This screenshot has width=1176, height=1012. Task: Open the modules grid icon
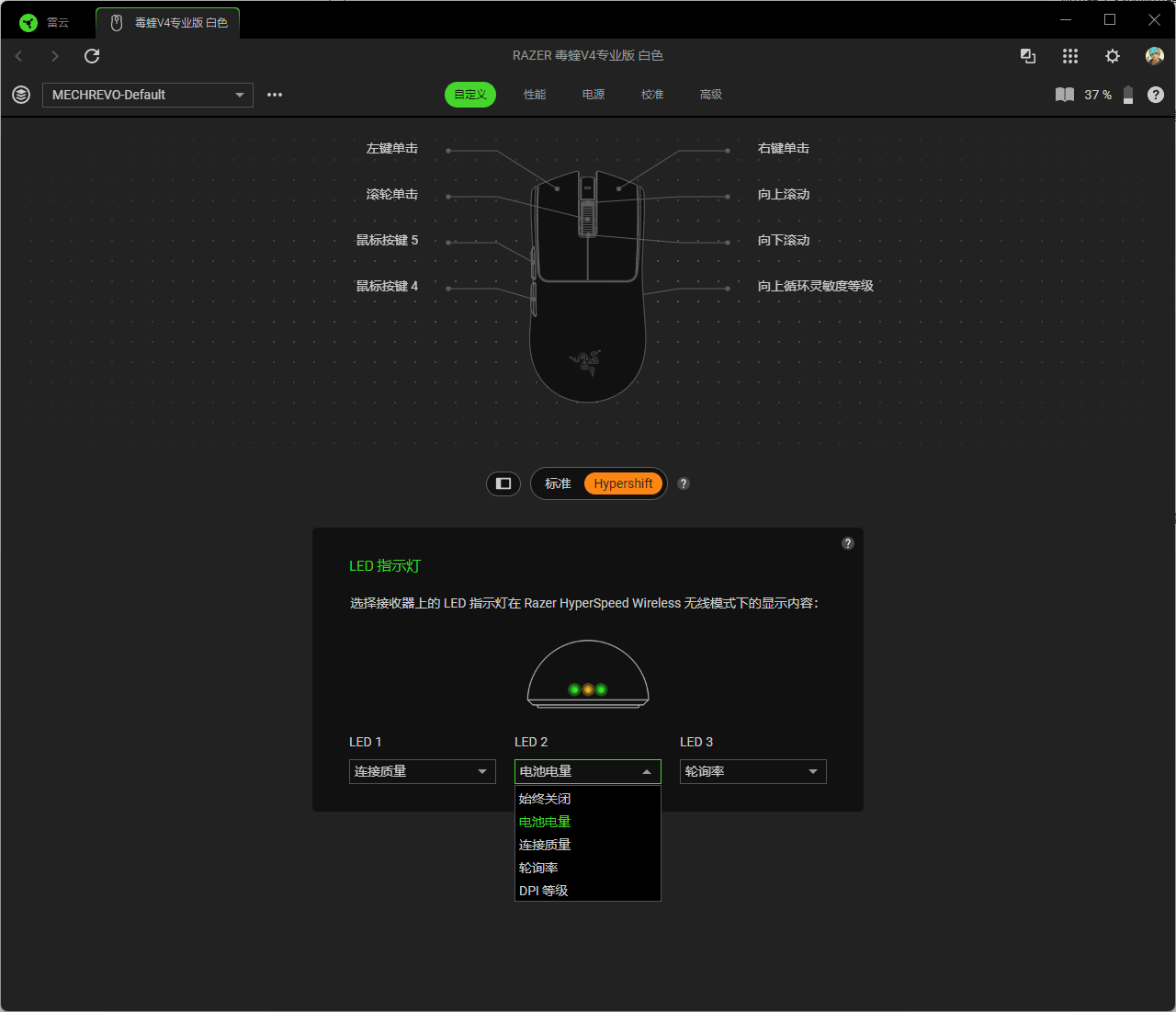click(1070, 56)
